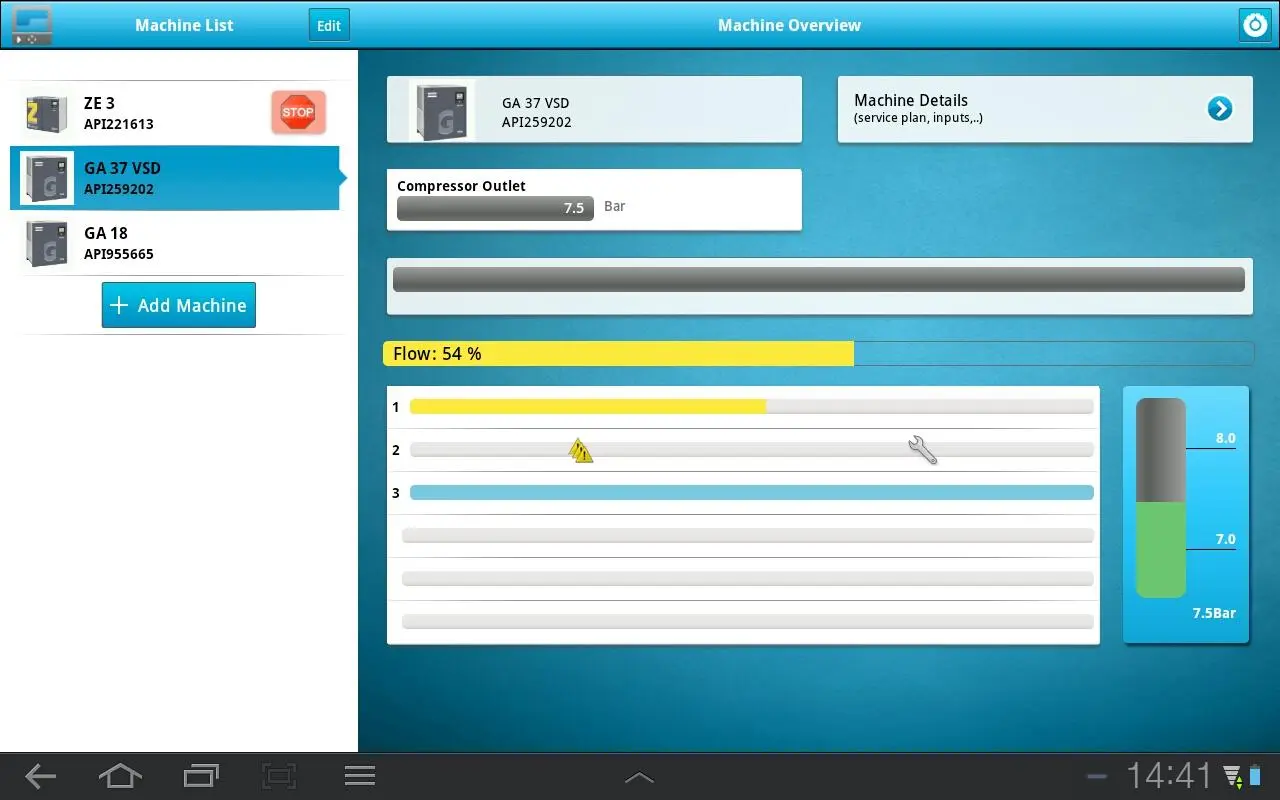Image resolution: width=1280 pixels, height=800 pixels.
Task: Click the Add Machine button
Action: pyautogui.click(x=179, y=305)
